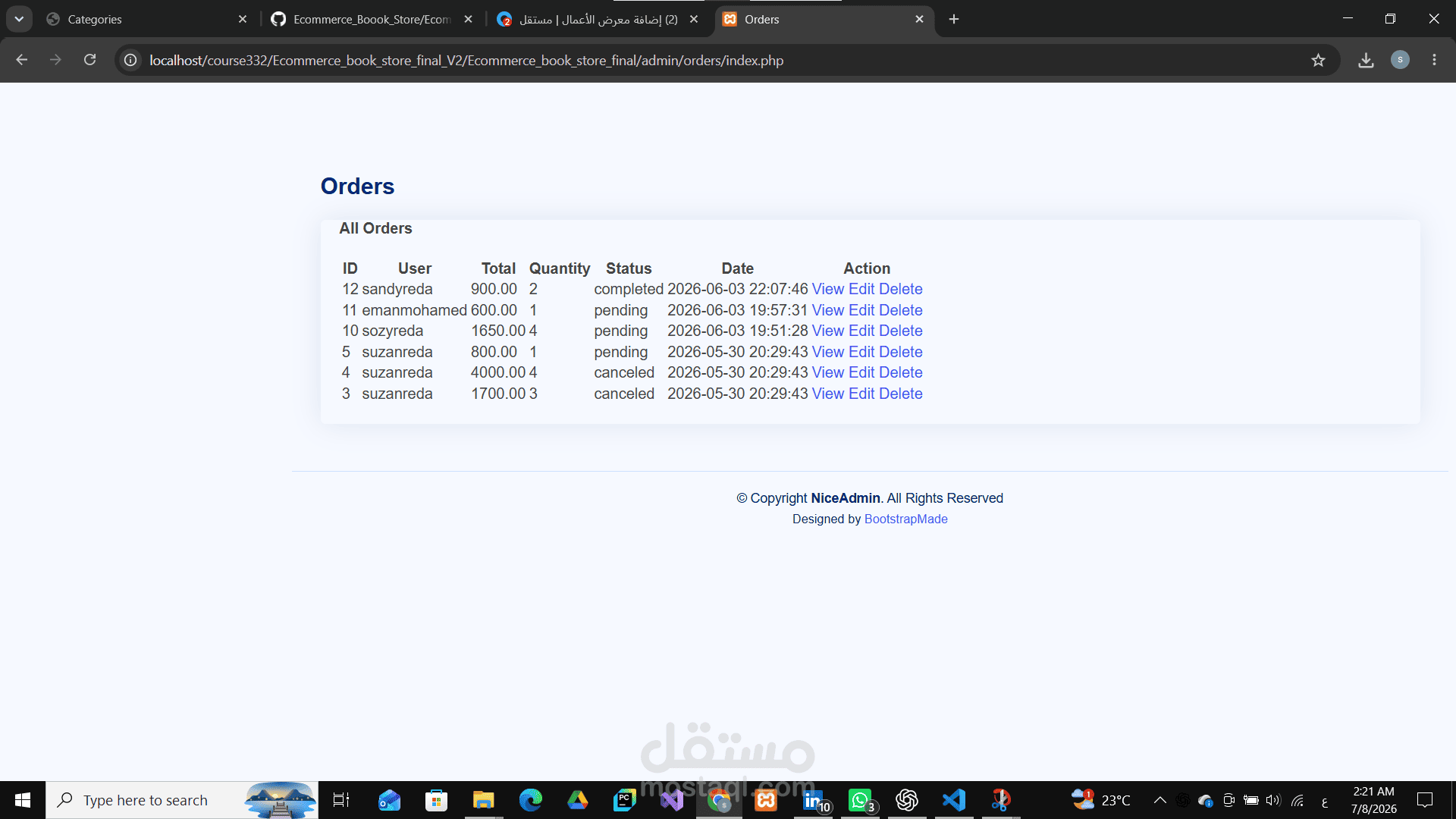Close the Orders tab
The height and width of the screenshot is (819, 1456).
coord(919,19)
